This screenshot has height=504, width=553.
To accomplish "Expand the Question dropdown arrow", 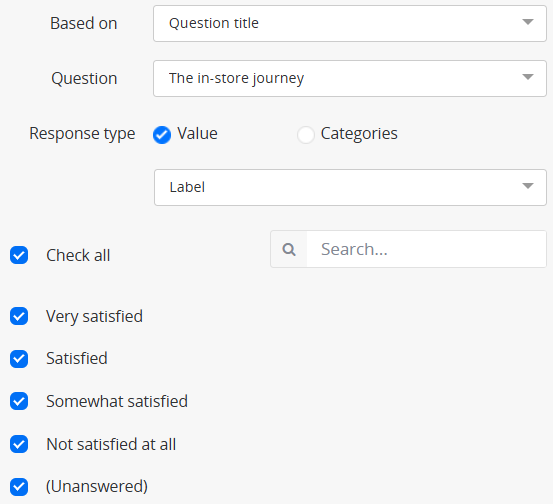I will pos(528,77).
